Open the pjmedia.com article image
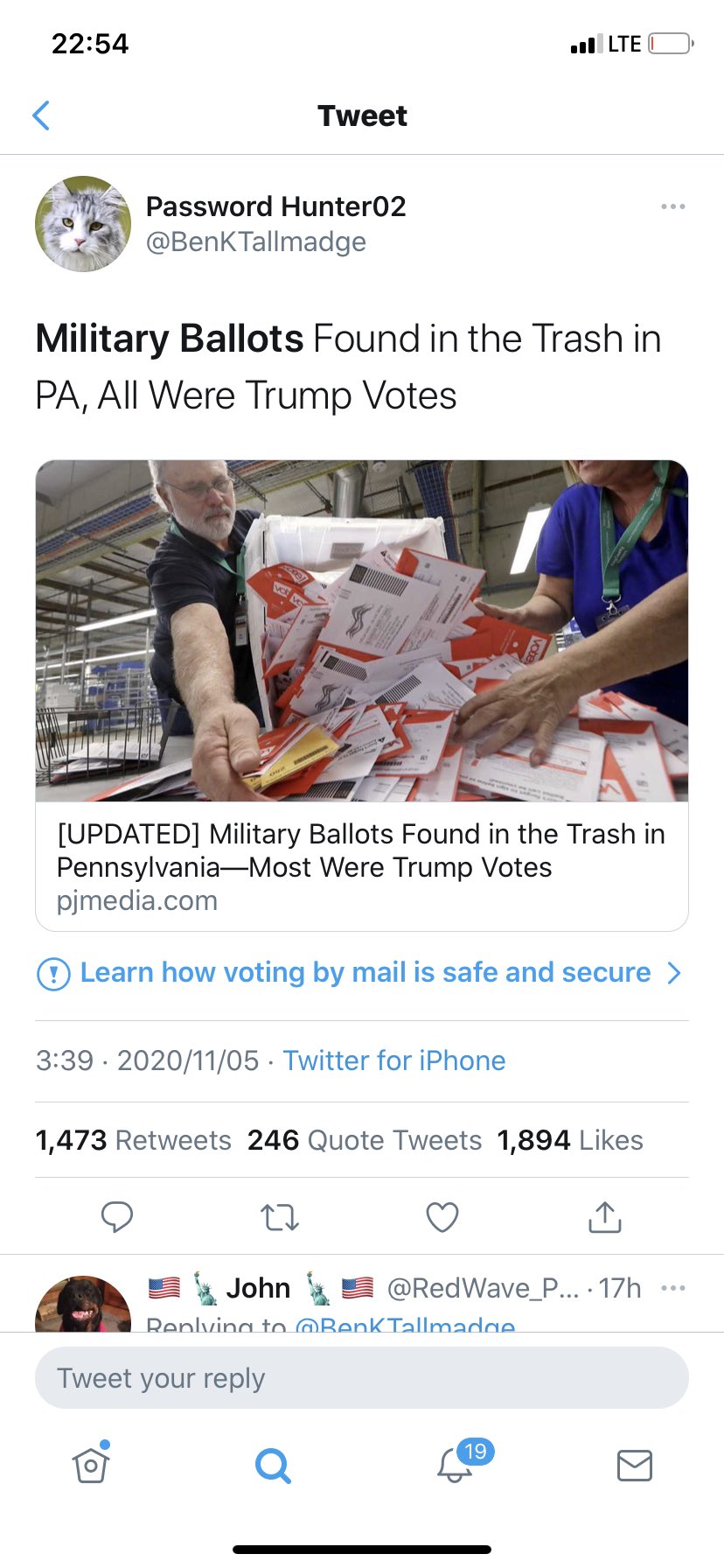This screenshot has height=1568, width=724. point(362,631)
